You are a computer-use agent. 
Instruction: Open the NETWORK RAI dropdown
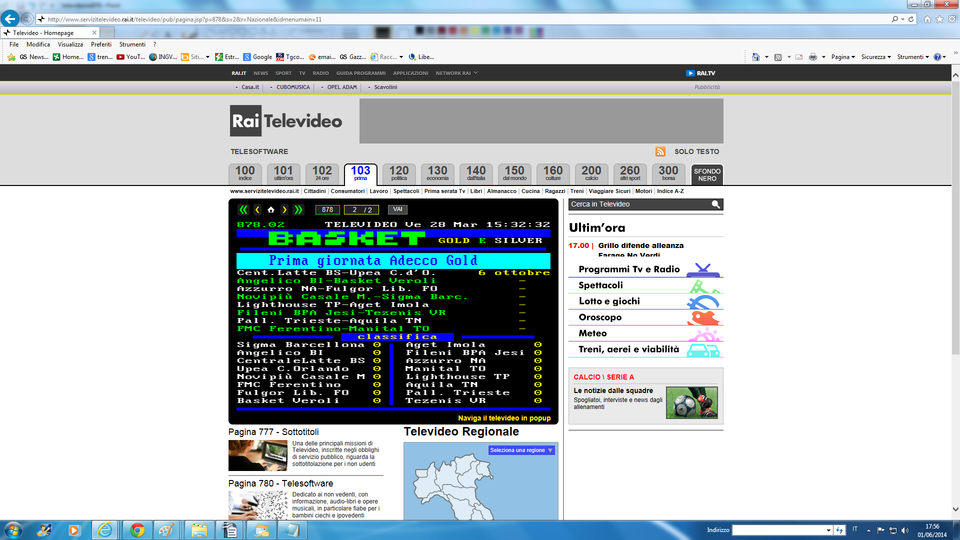pyautogui.click(x=457, y=73)
